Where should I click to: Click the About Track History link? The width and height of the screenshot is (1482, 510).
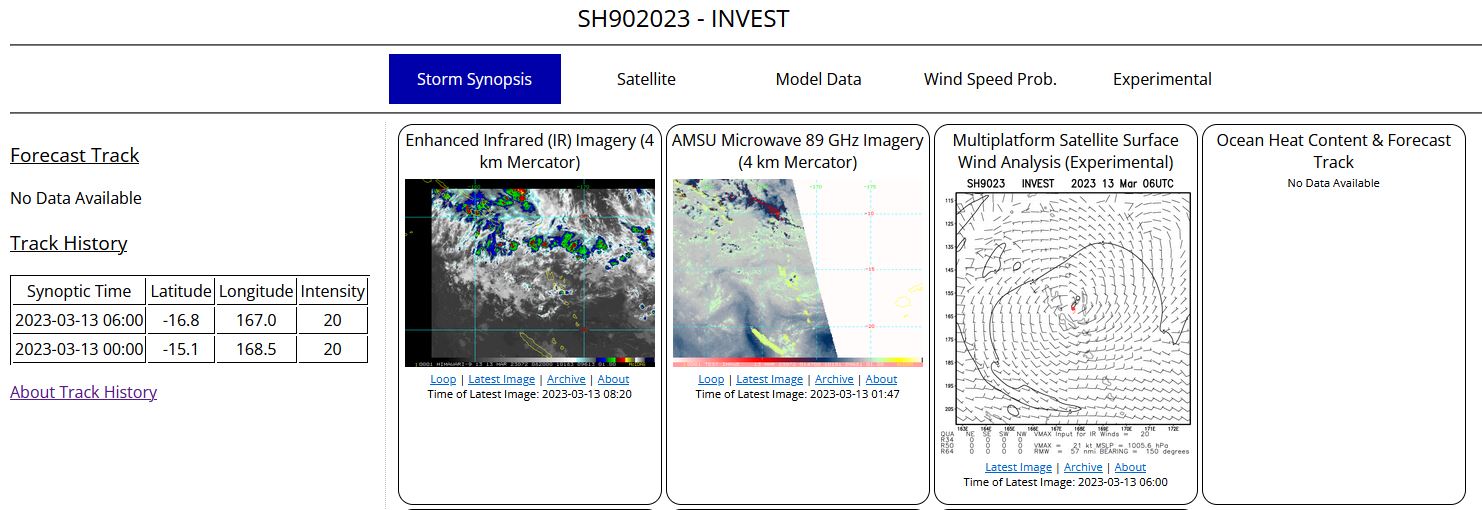pyautogui.click(x=83, y=392)
